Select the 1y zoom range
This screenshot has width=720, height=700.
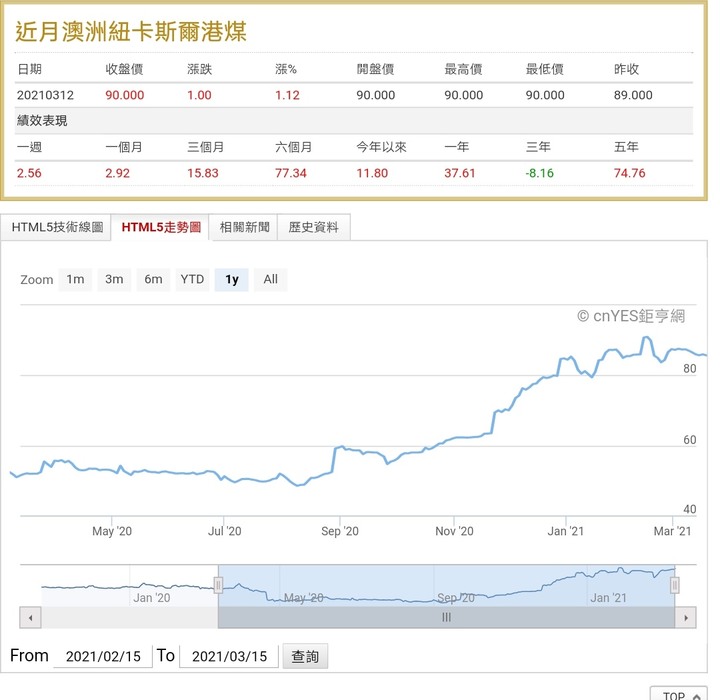click(232, 280)
